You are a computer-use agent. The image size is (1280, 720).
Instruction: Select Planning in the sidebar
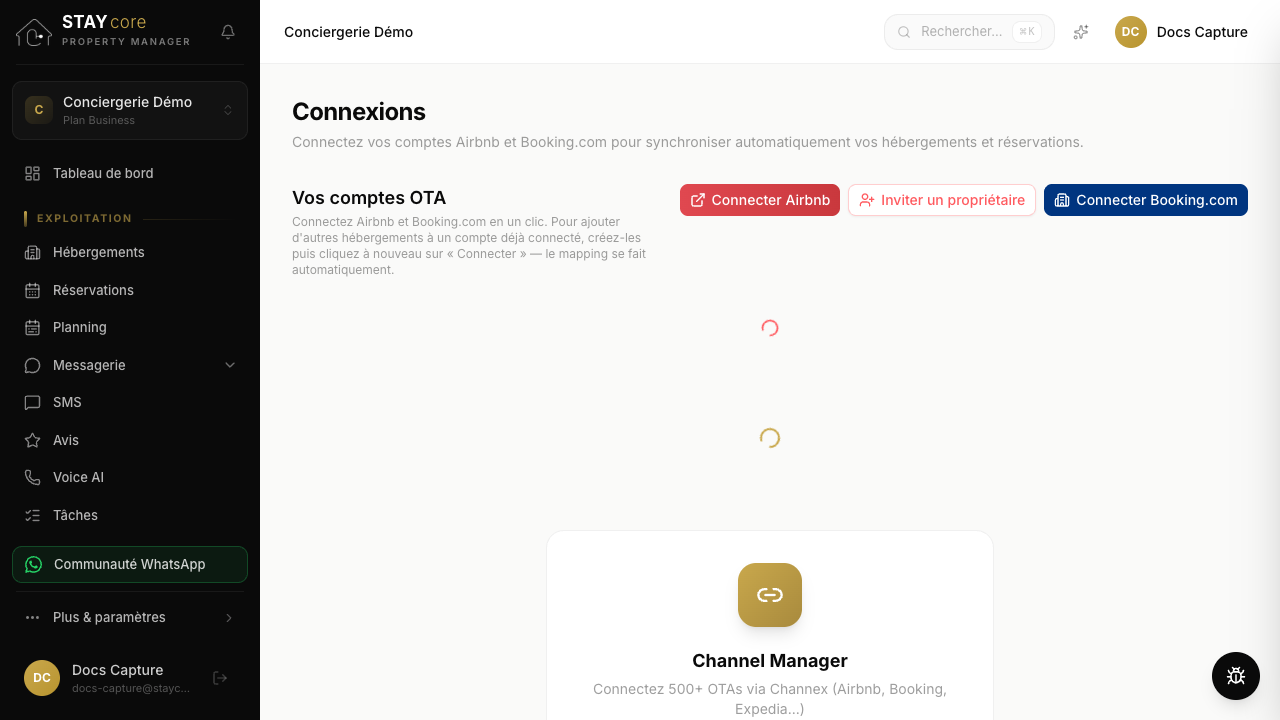click(130, 327)
